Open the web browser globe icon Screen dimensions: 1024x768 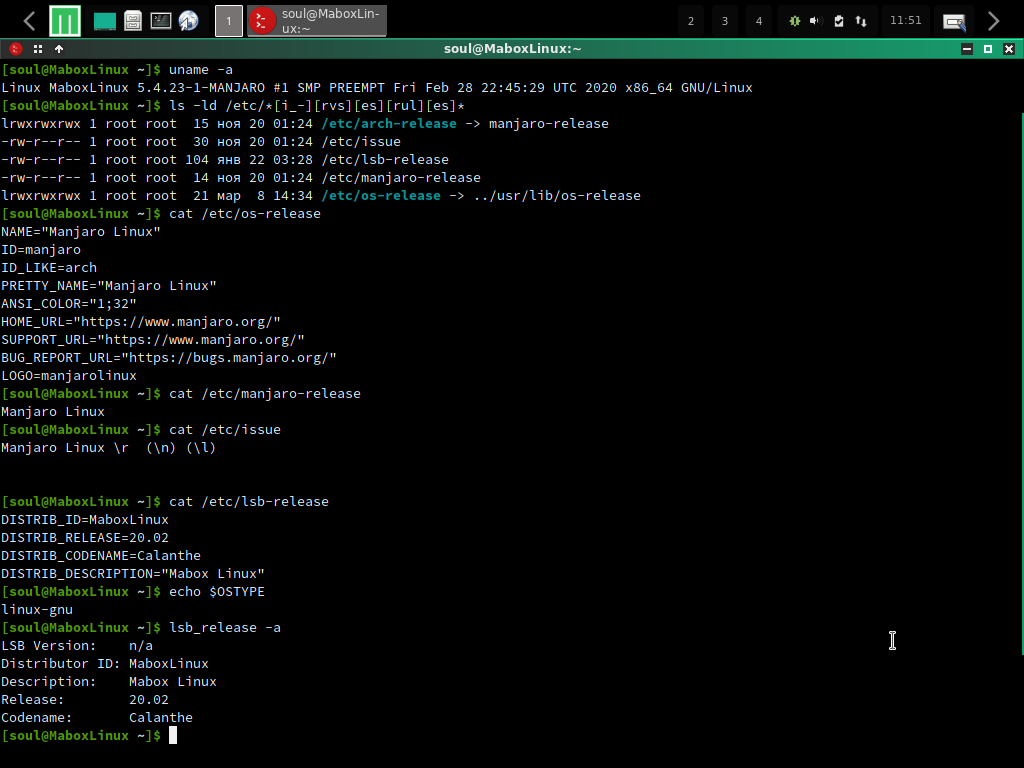(x=189, y=21)
